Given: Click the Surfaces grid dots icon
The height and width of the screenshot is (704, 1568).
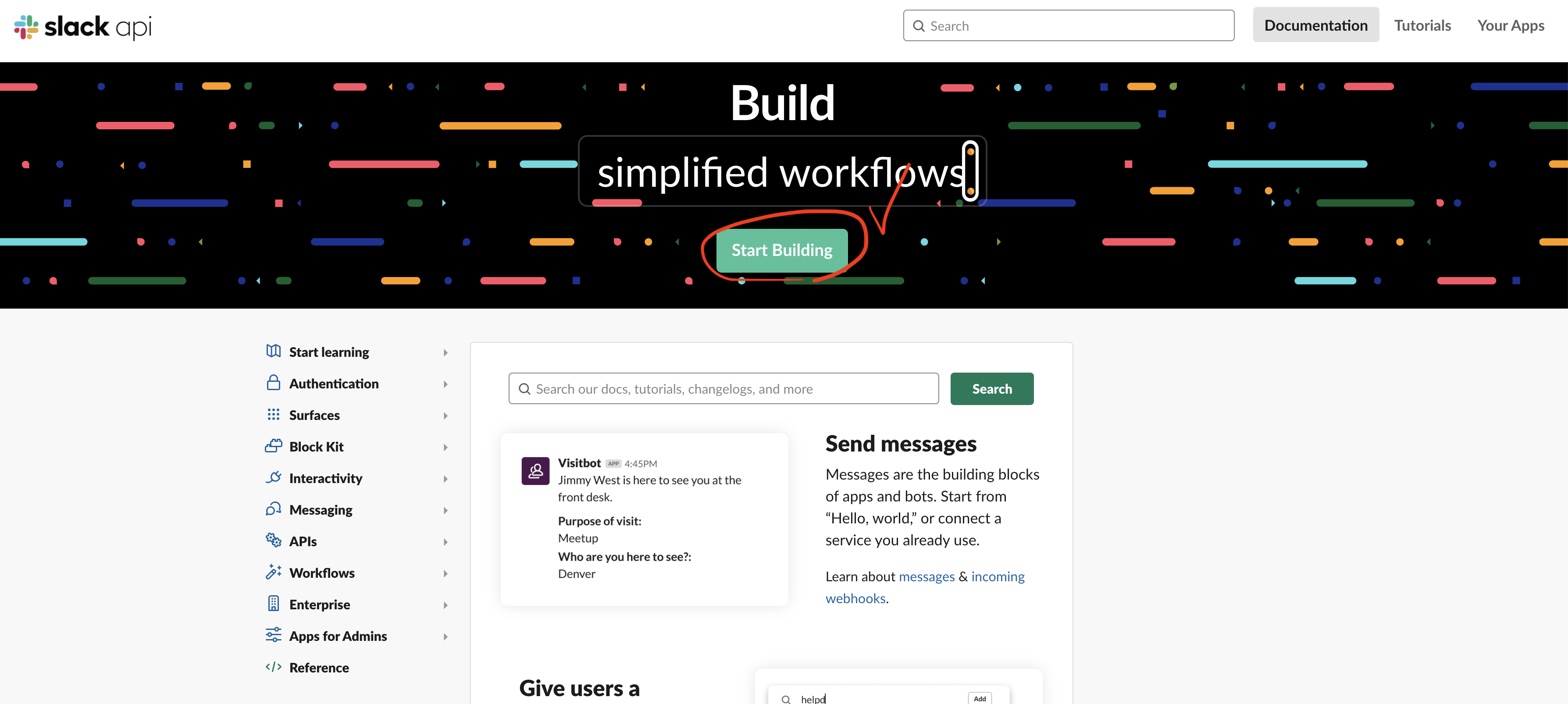Looking at the screenshot, I should coord(273,414).
